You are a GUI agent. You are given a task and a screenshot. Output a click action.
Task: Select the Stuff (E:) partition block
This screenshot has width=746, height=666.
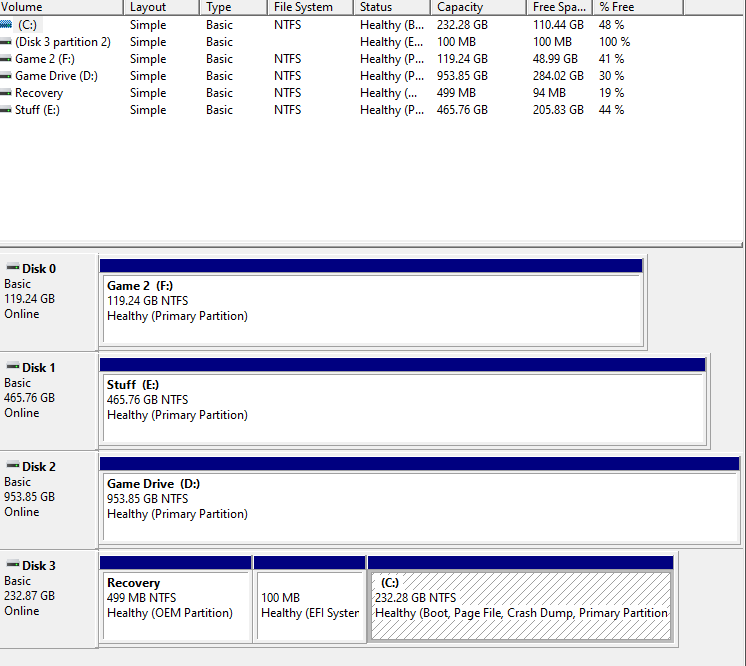402,402
